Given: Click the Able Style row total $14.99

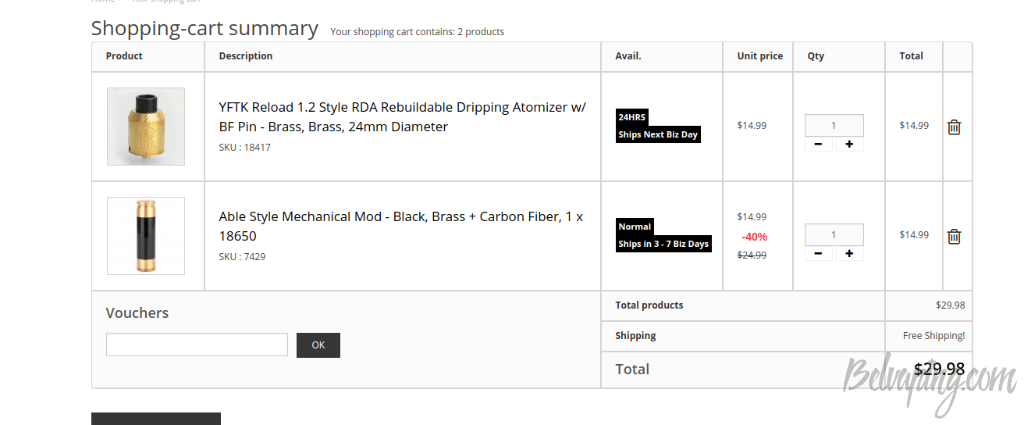Looking at the screenshot, I should 914,234.
